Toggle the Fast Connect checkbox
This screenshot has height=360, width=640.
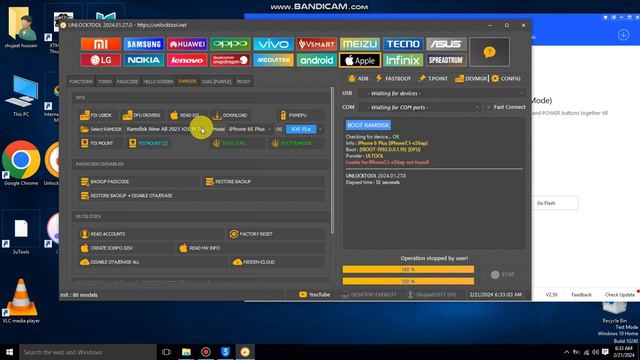coord(489,107)
